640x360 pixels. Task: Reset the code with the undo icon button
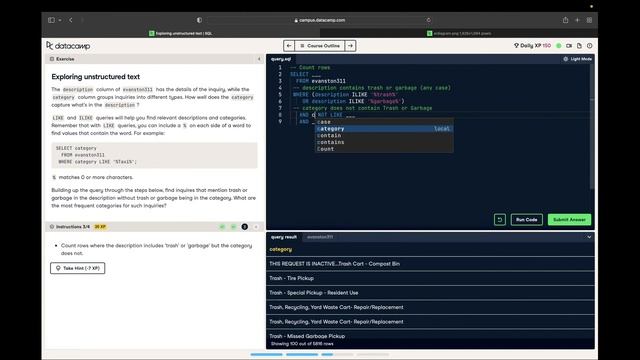coord(500,220)
